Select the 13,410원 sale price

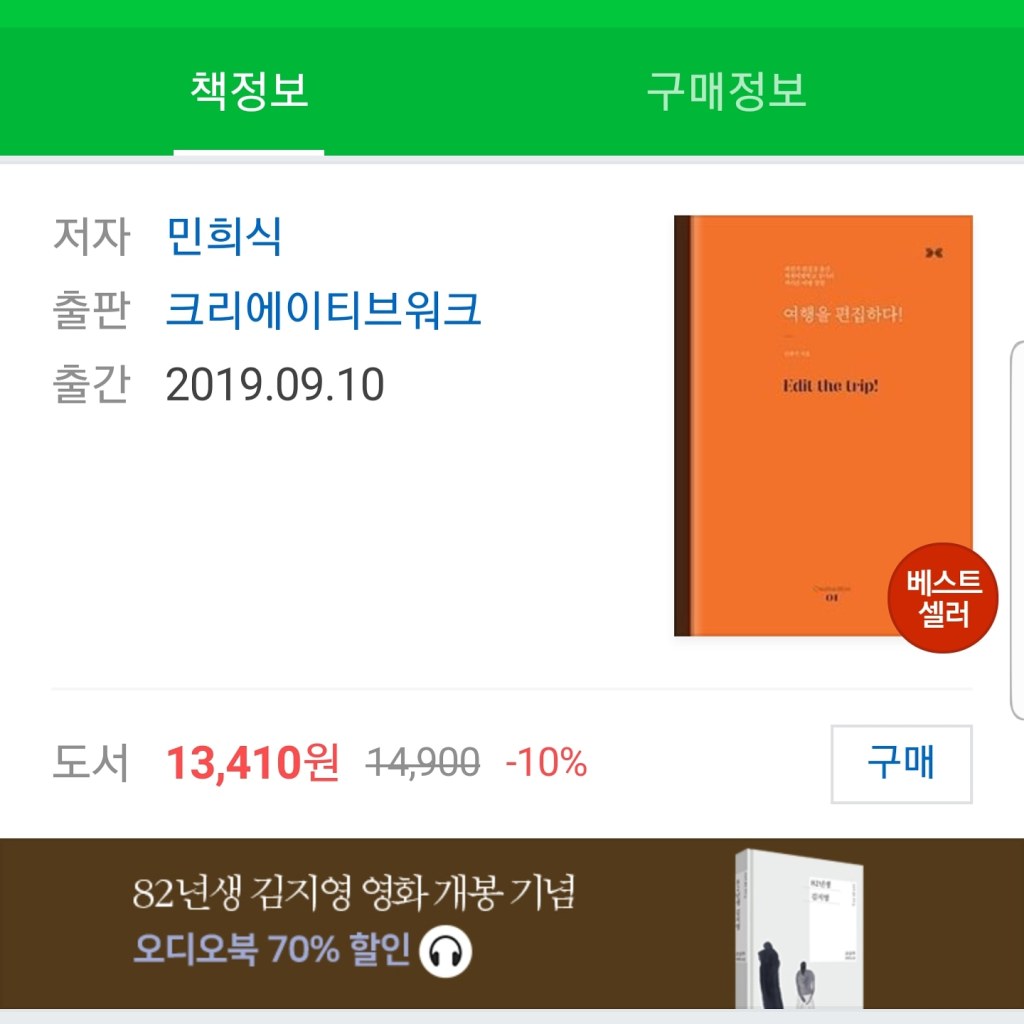pos(253,762)
